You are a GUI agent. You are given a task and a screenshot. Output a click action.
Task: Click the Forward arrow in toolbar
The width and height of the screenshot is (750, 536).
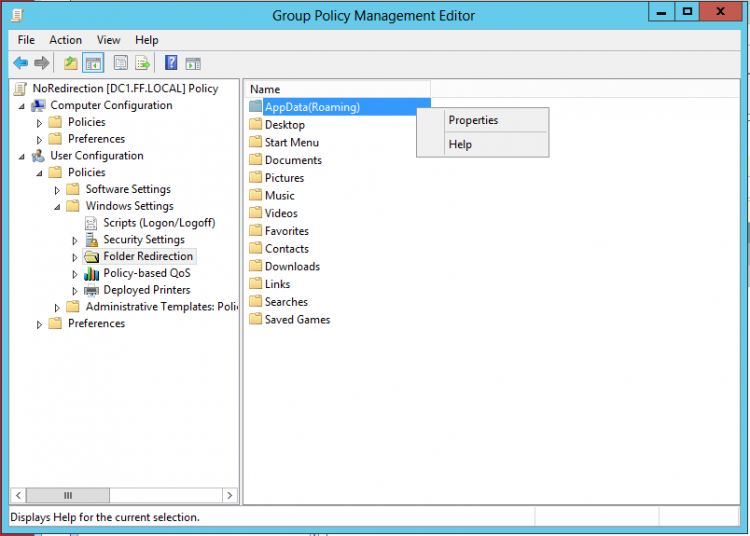42,63
